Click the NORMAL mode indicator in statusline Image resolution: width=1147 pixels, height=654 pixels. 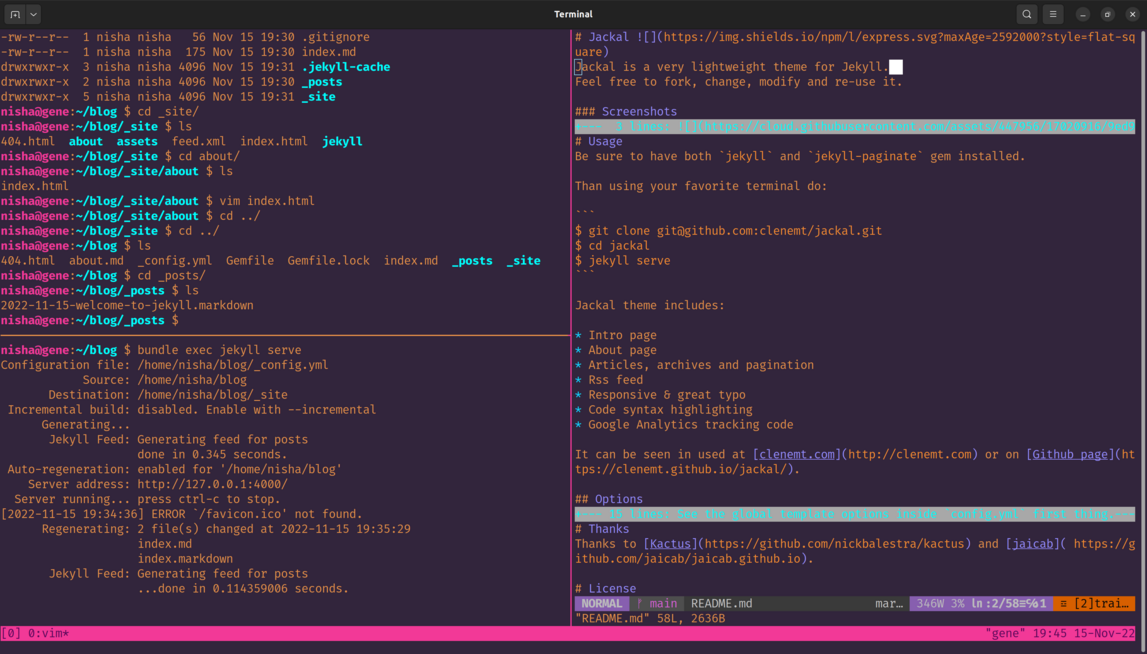pos(601,604)
